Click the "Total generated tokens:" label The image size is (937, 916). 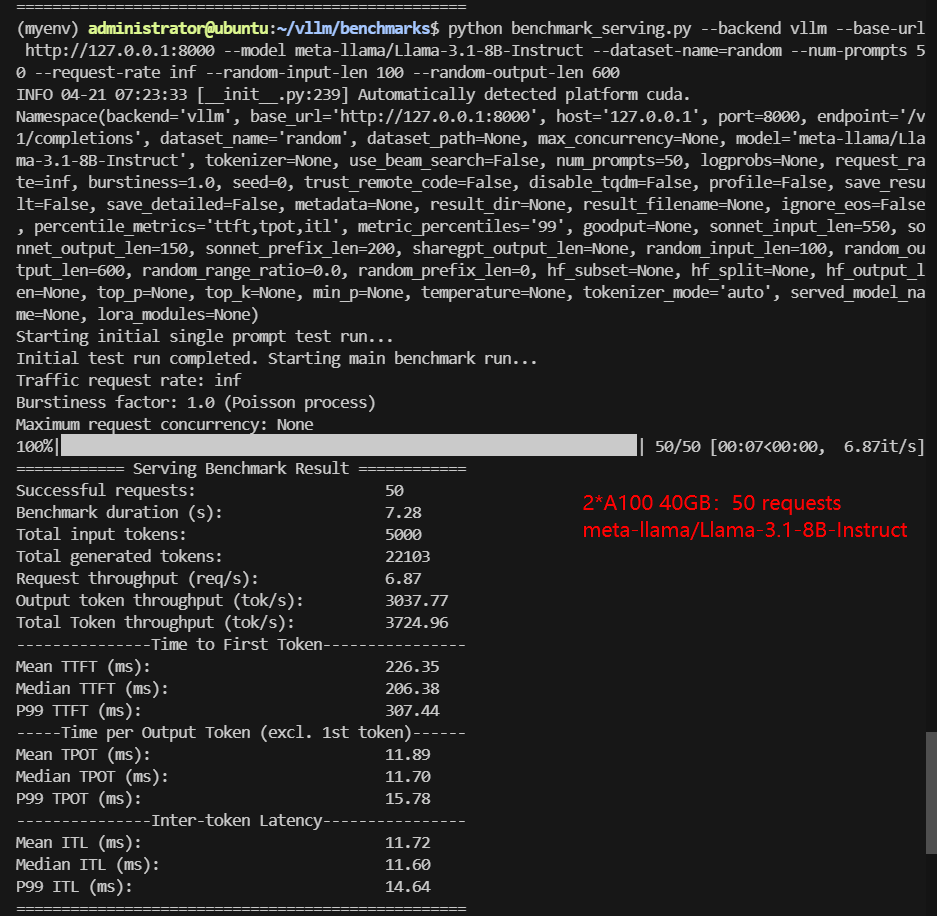120,557
